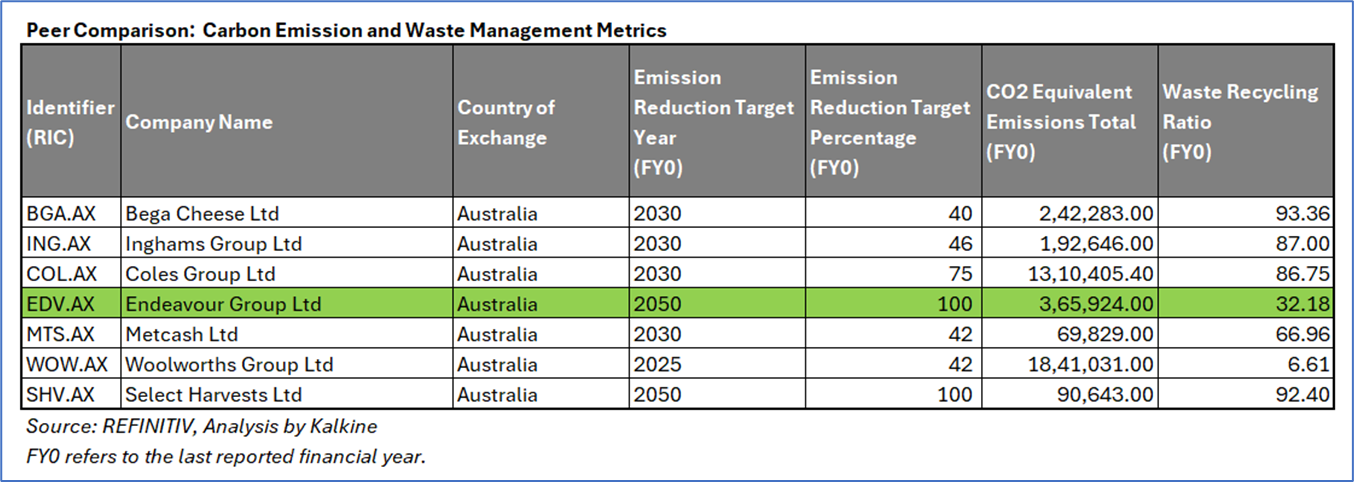This screenshot has width=1354, height=482.
Task: Click the highlighted Endeavour Group Ltd cell
Action: (287, 303)
